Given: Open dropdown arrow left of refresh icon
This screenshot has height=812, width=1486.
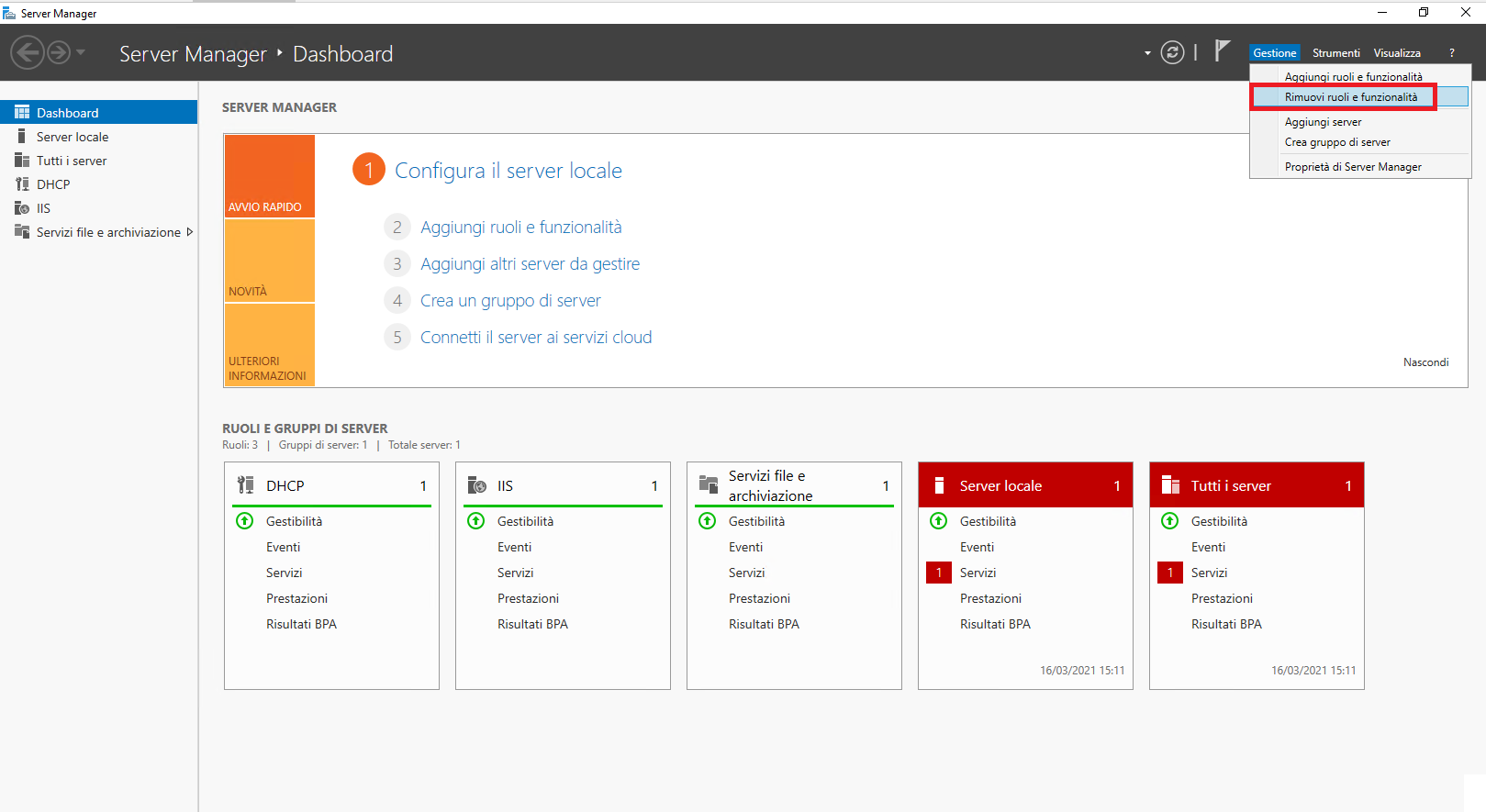Looking at the screenshot, I should (1147, 53).
